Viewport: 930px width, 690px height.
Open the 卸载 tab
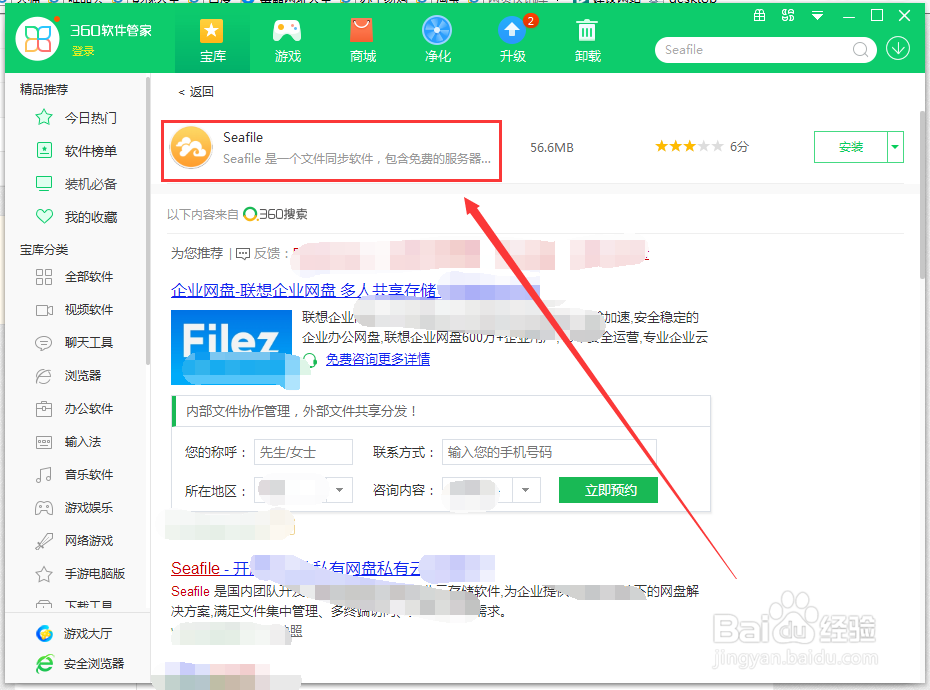588,41
